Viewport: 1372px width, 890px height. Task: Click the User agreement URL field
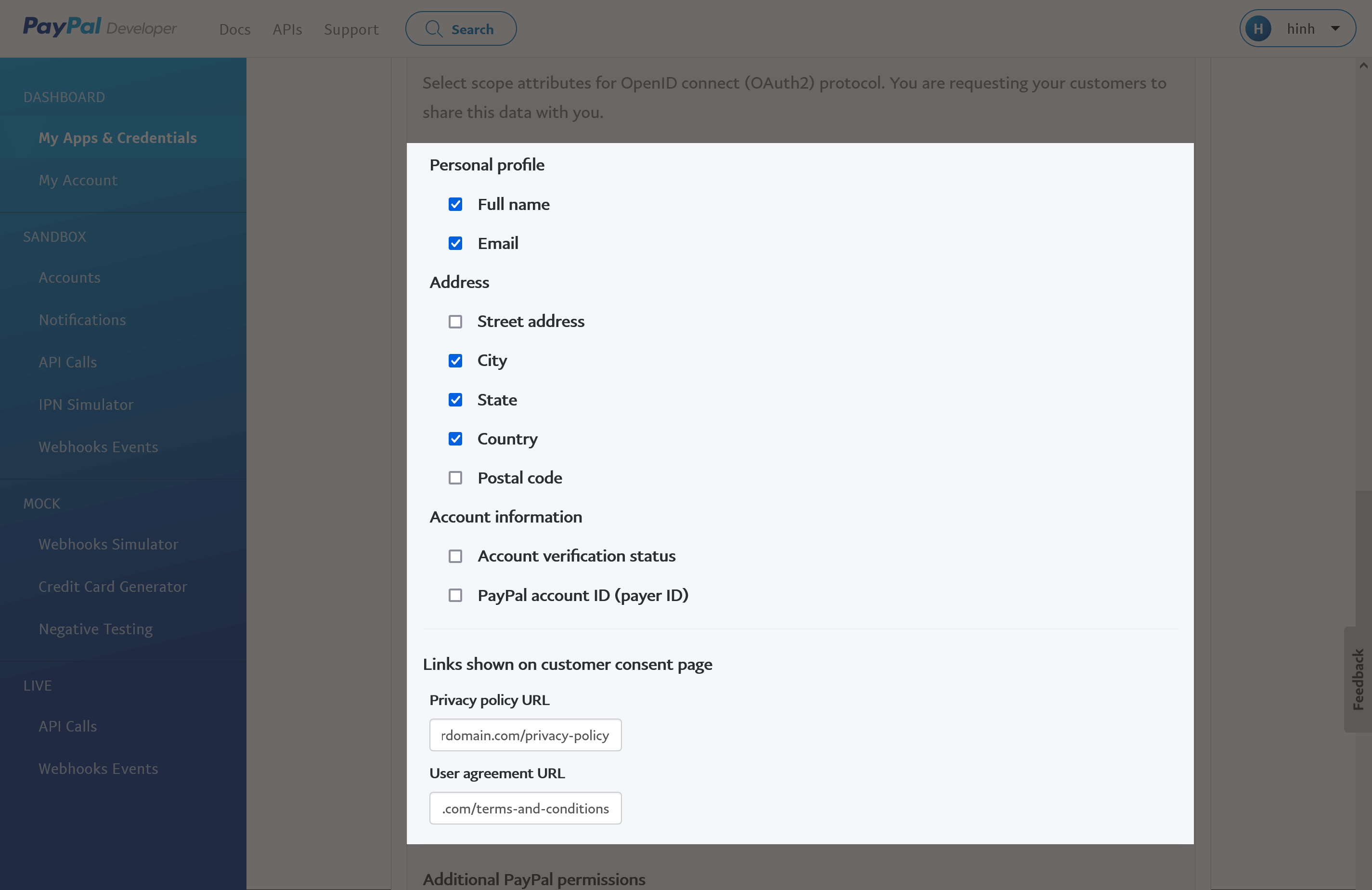pyautogui.click(x=525, y=808)
